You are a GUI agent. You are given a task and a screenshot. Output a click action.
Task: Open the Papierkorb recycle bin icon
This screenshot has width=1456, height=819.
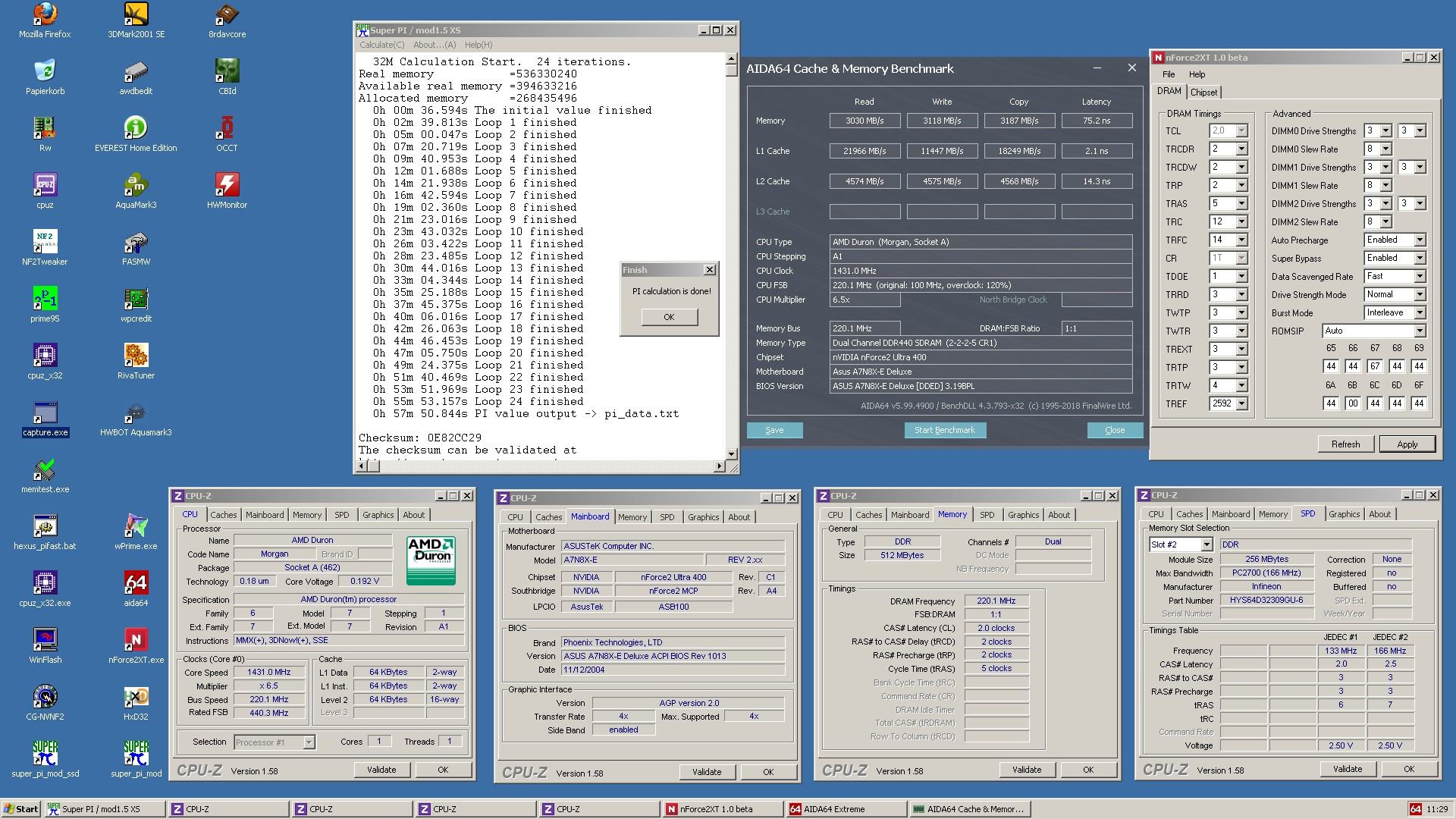(x=45, y=77)
